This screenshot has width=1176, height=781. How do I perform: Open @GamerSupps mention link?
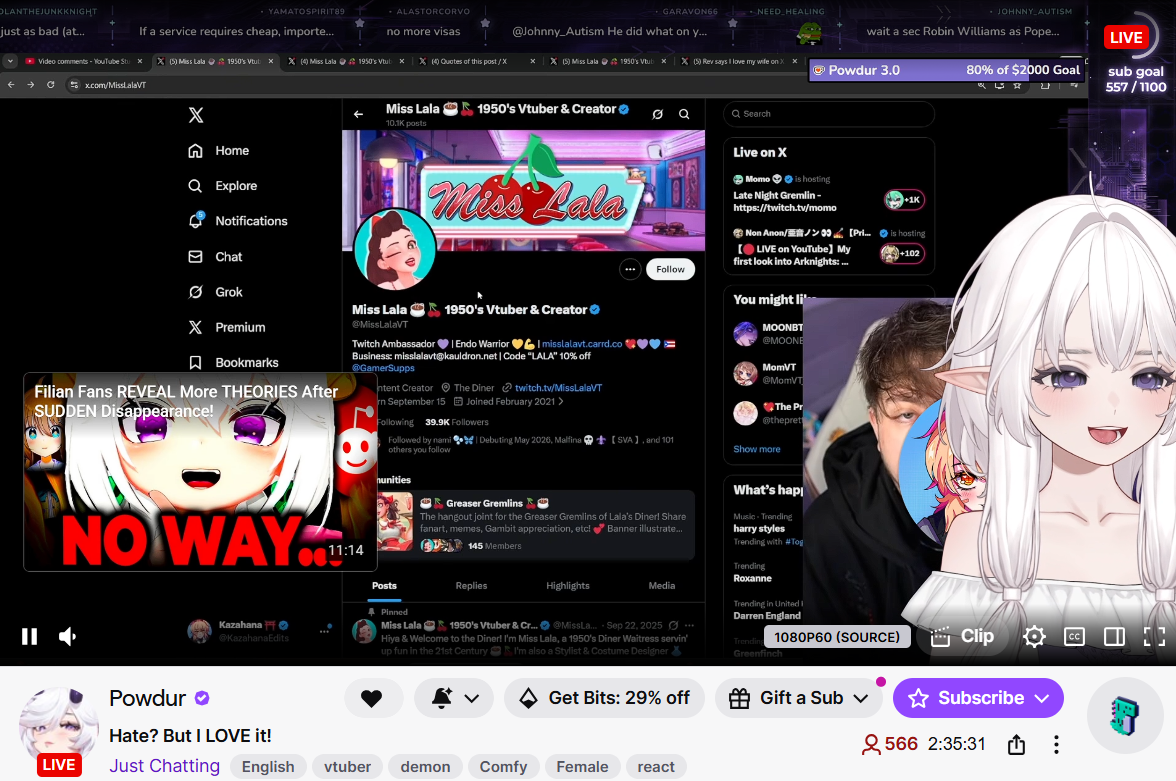pos(383,368)
